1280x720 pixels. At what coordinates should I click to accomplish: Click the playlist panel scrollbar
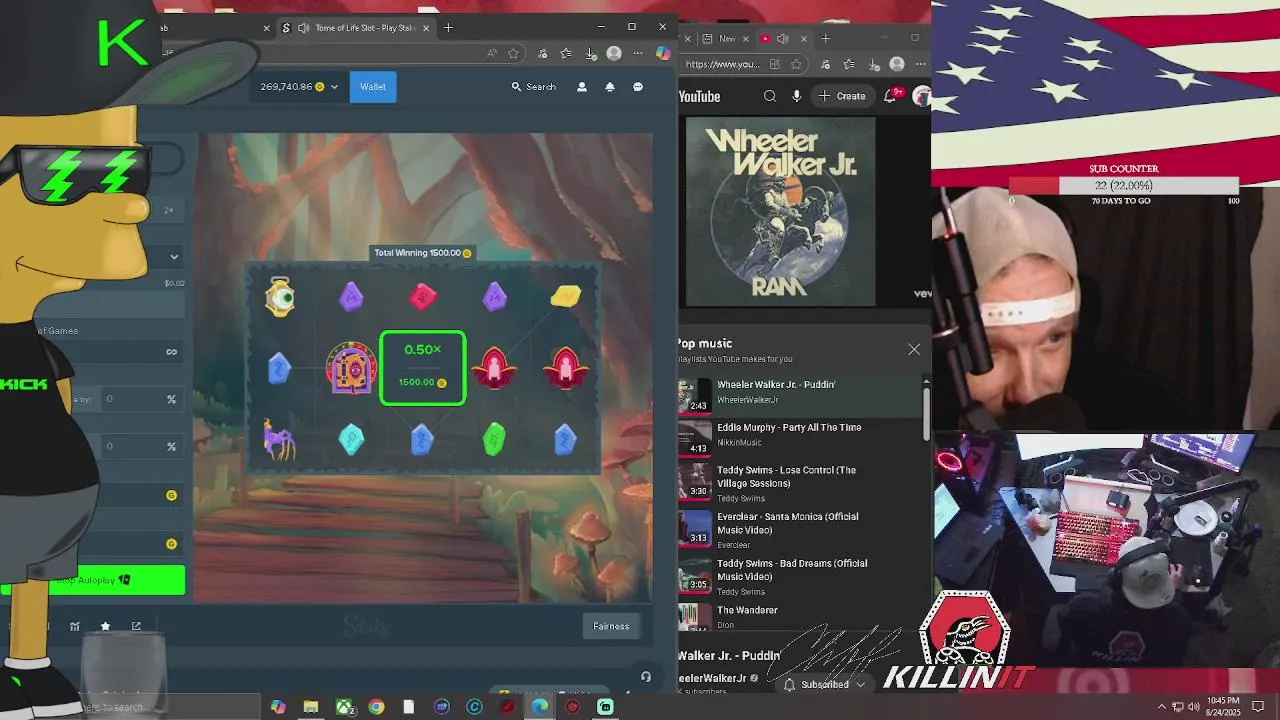pyautogui.click(x=926, y=412)
